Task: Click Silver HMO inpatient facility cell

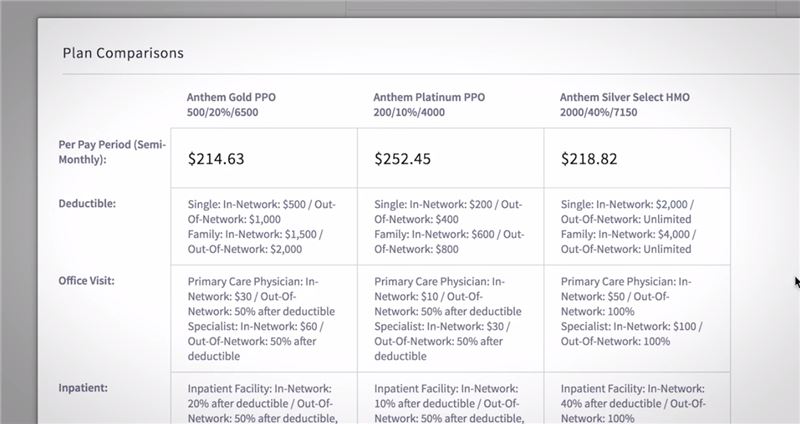Action: (x=637, y=398)
